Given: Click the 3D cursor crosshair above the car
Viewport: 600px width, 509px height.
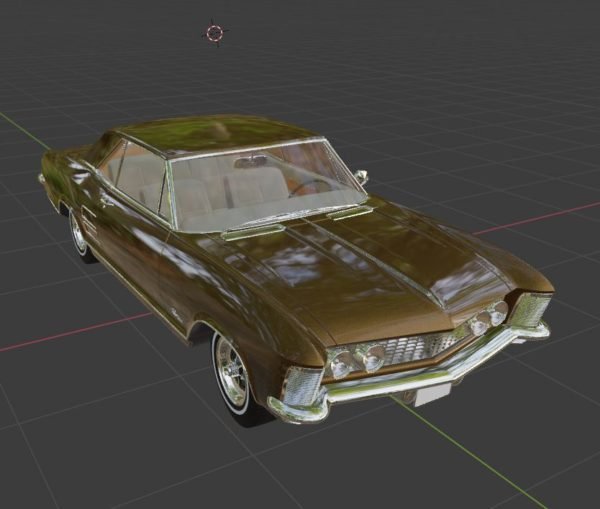Looking at the screenshot, I should pyautogui.click(x=215, y=33).
